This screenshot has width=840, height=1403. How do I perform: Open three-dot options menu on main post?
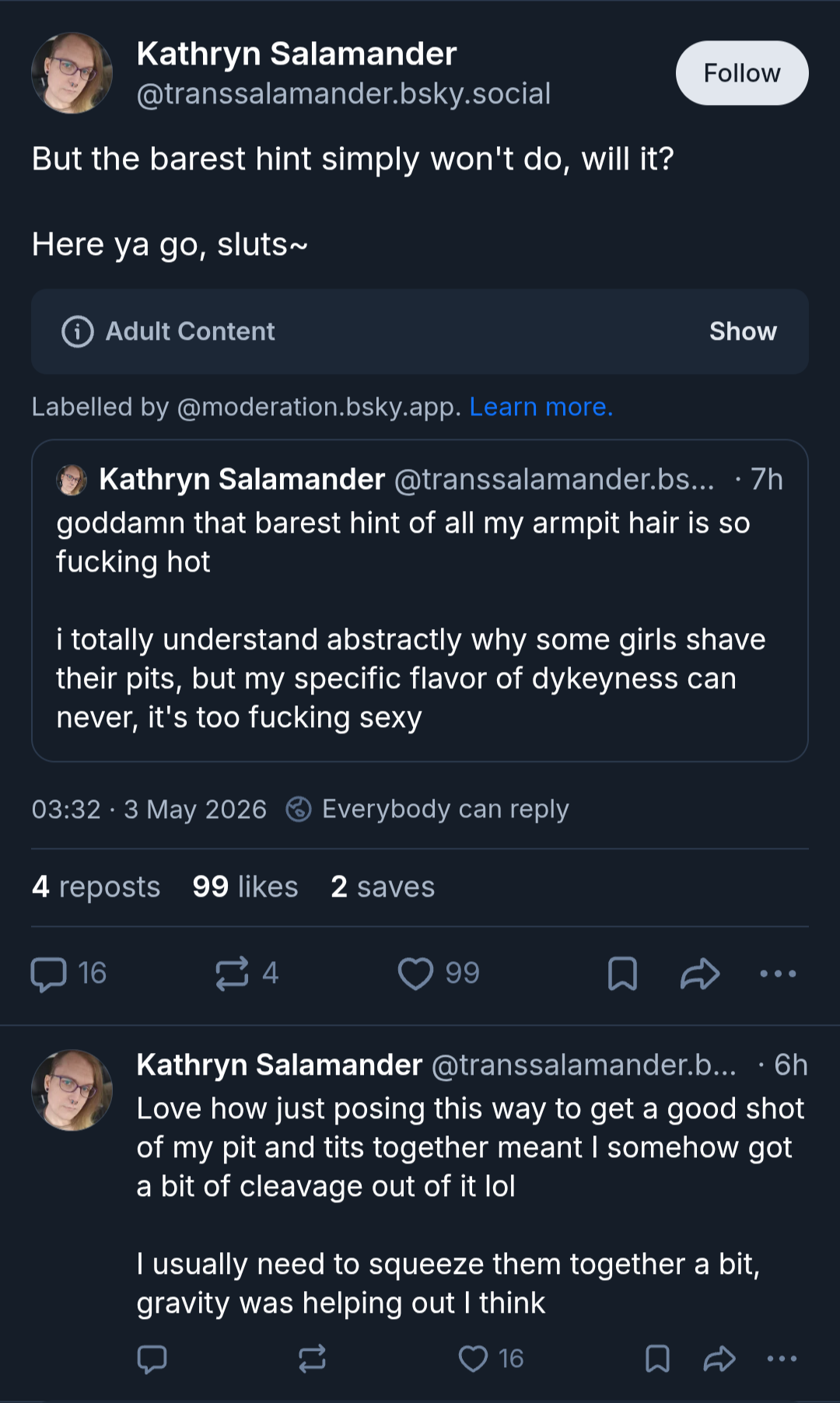tap(778, 974)
